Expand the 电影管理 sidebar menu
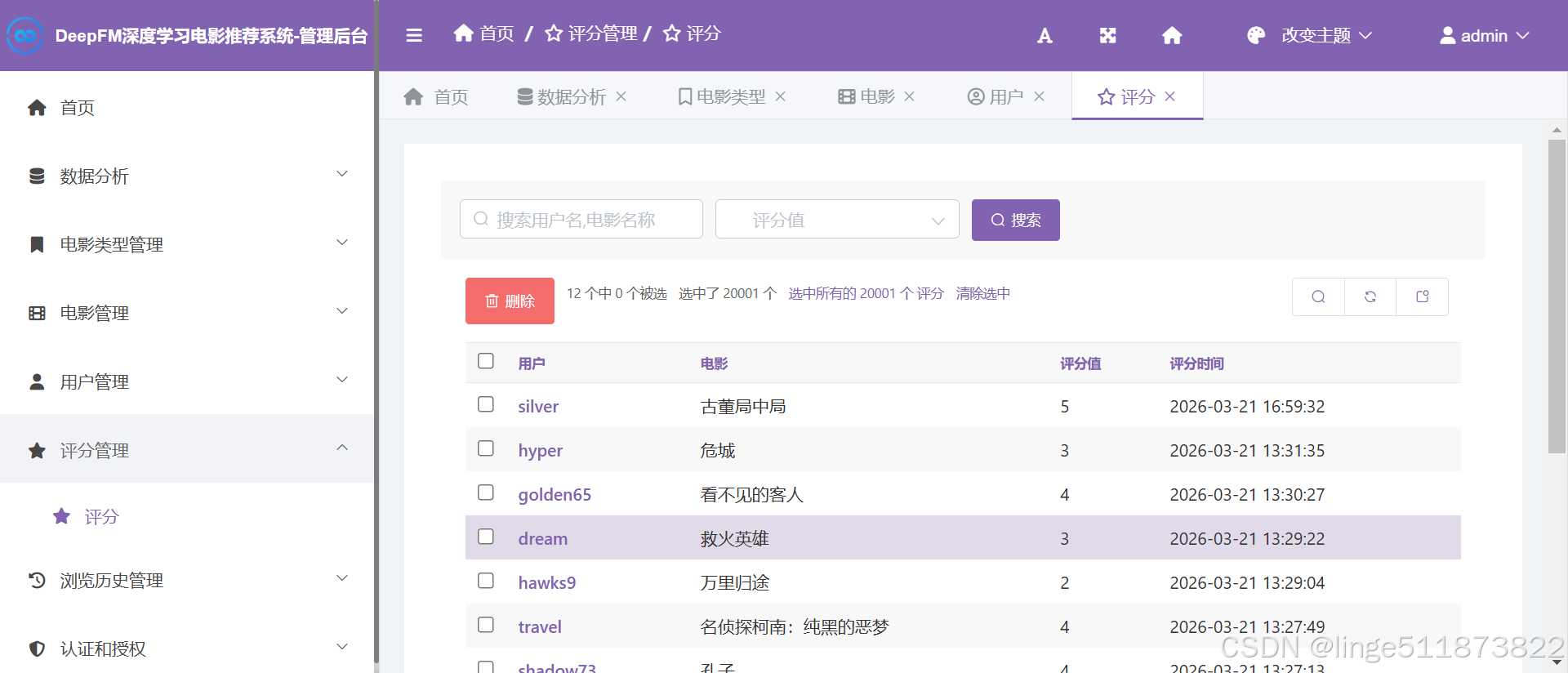 [x=342, y=311]
